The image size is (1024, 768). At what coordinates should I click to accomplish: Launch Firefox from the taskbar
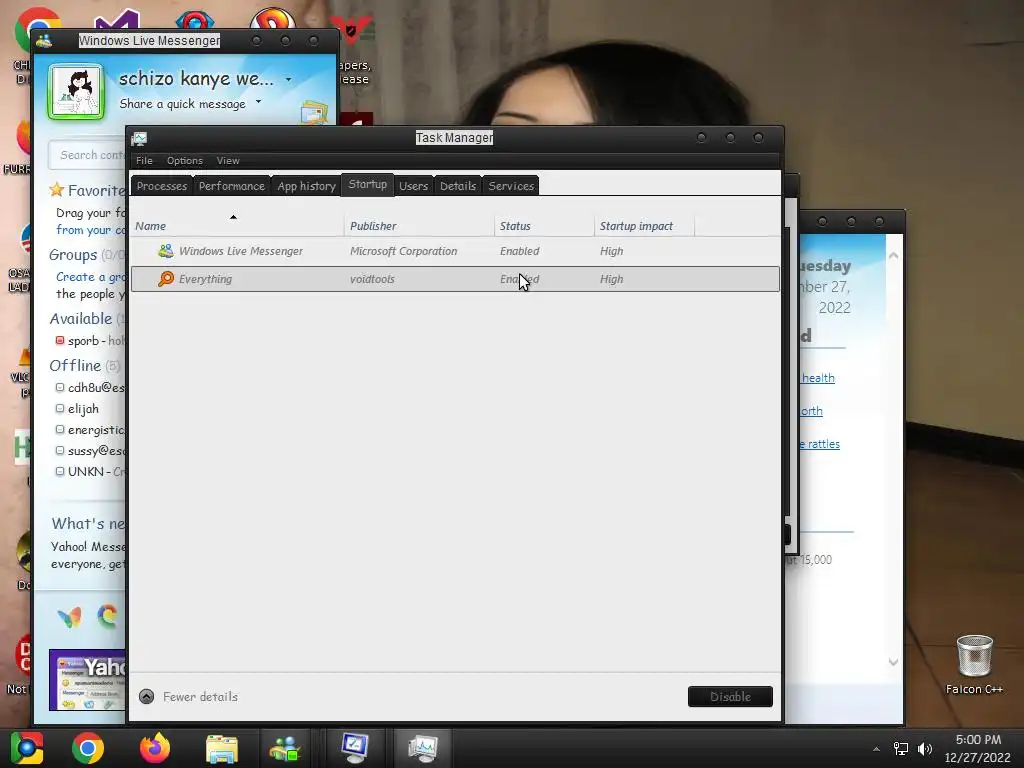[155, 748]
